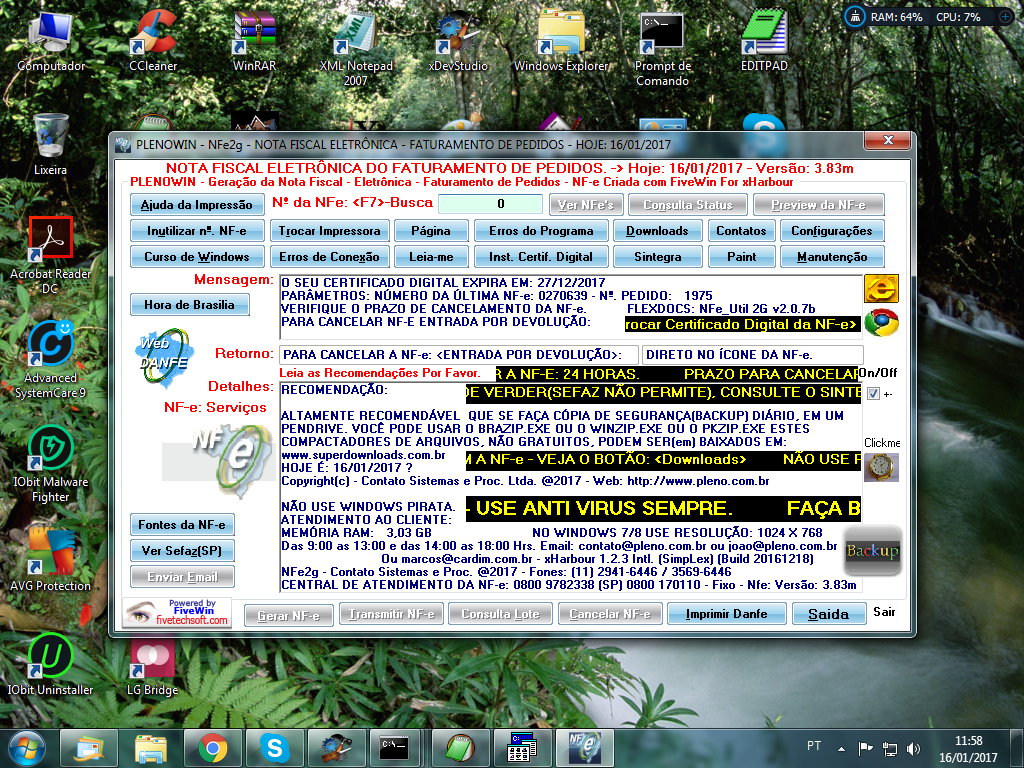Select the WinRAR desktop shortcut
Viewport: 1024px width, 768px height.
(254, 40)
